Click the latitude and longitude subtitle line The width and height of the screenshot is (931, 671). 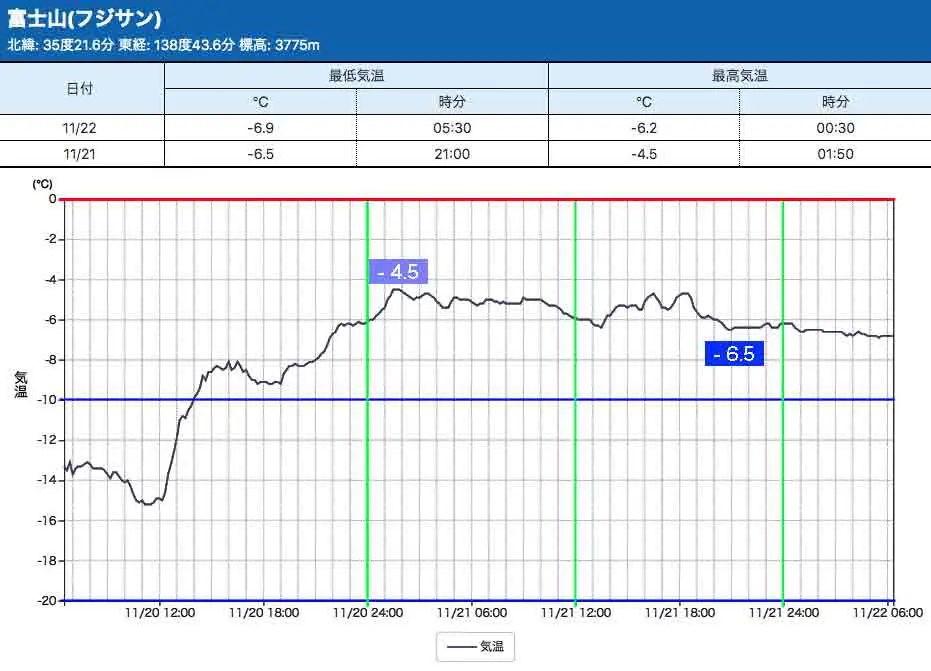pos(163,45)
